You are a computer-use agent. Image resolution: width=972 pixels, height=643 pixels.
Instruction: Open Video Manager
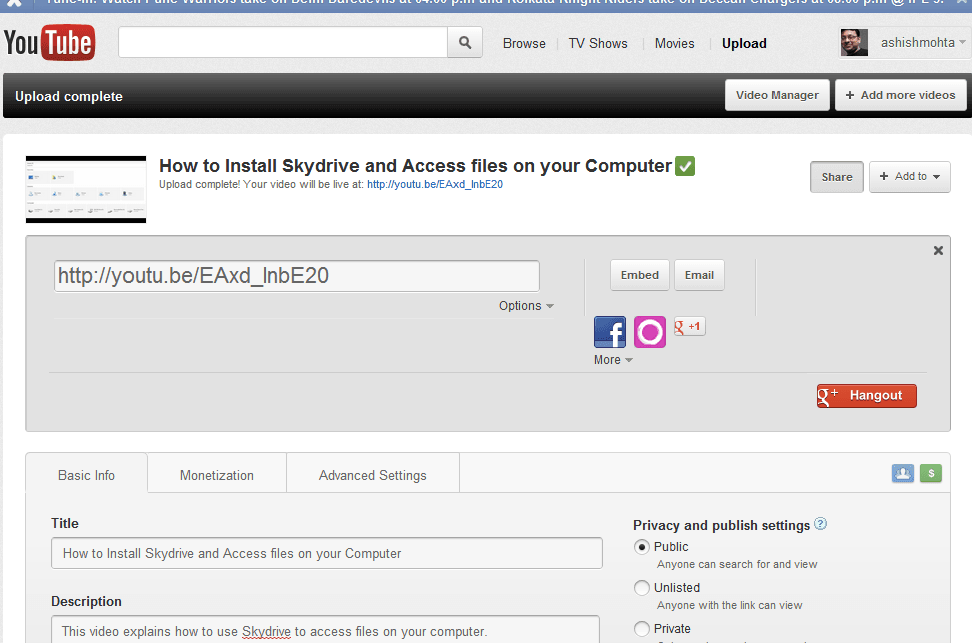pos(777,95)
